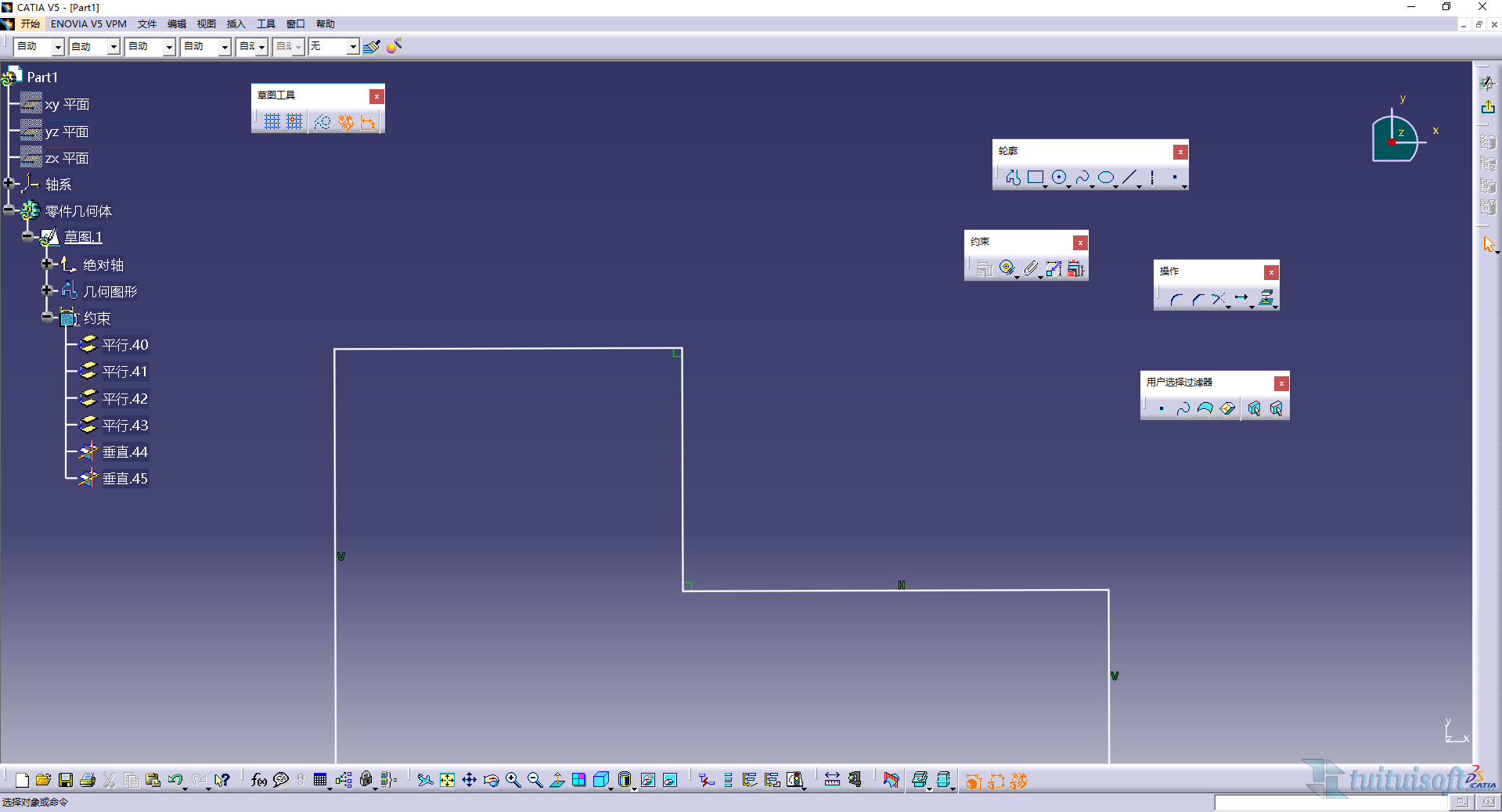Collapse the 约束 tree node

tap(47, 318)
